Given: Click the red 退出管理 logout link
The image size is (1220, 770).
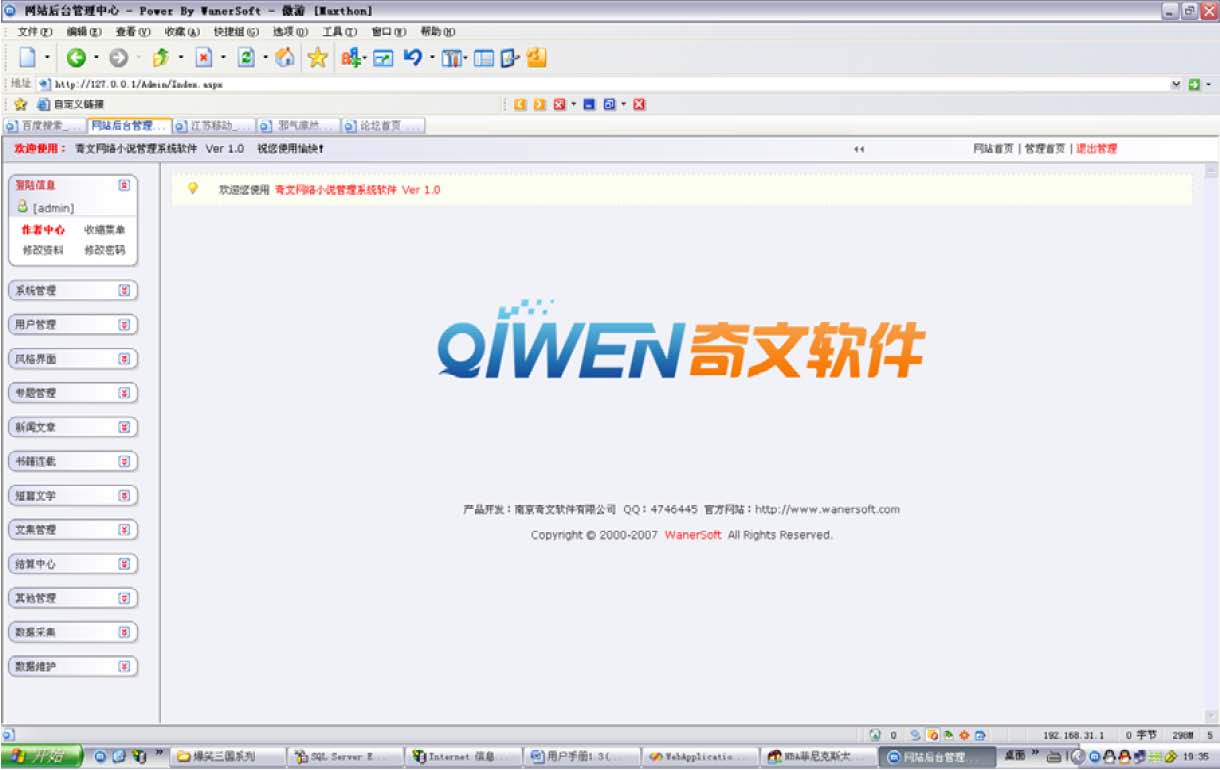Looking at the screenshot, I should [1096, 149].
